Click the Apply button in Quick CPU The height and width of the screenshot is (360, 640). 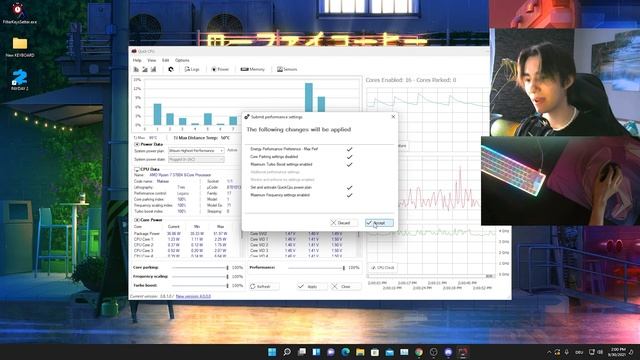(312, 287)
